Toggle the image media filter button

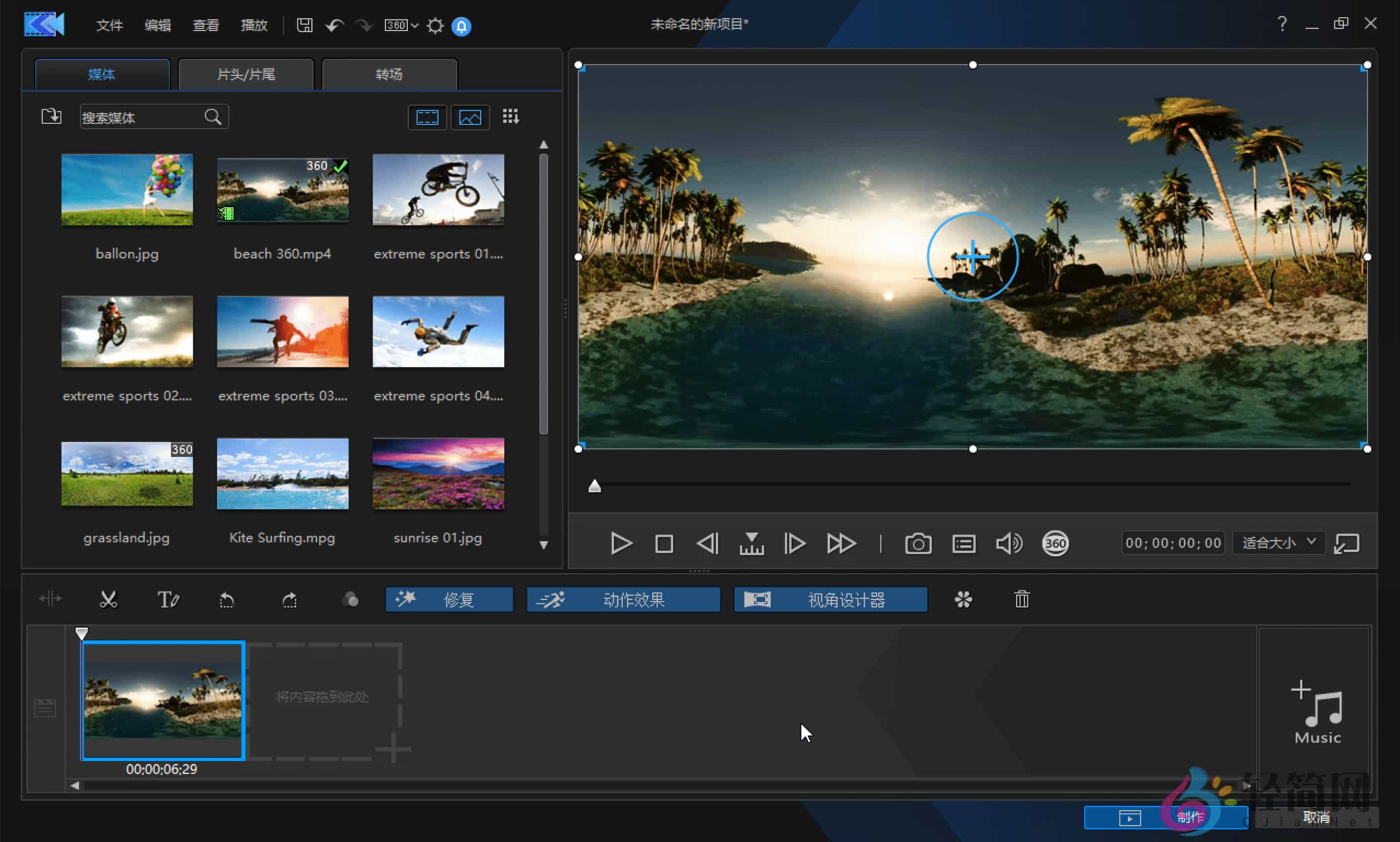[x=470, y=117]
